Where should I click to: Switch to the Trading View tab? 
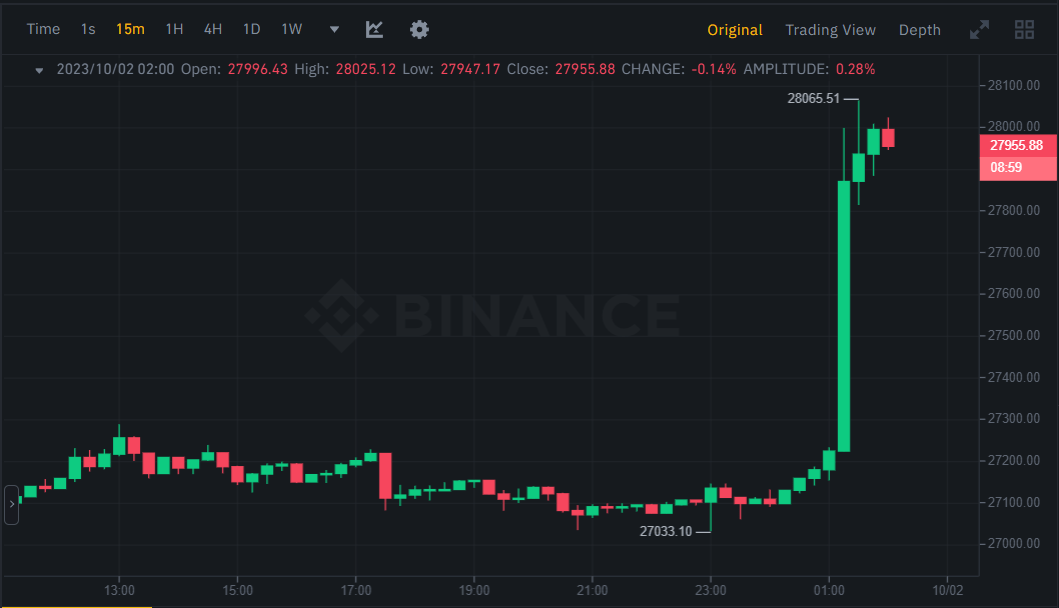coord(830,30)
